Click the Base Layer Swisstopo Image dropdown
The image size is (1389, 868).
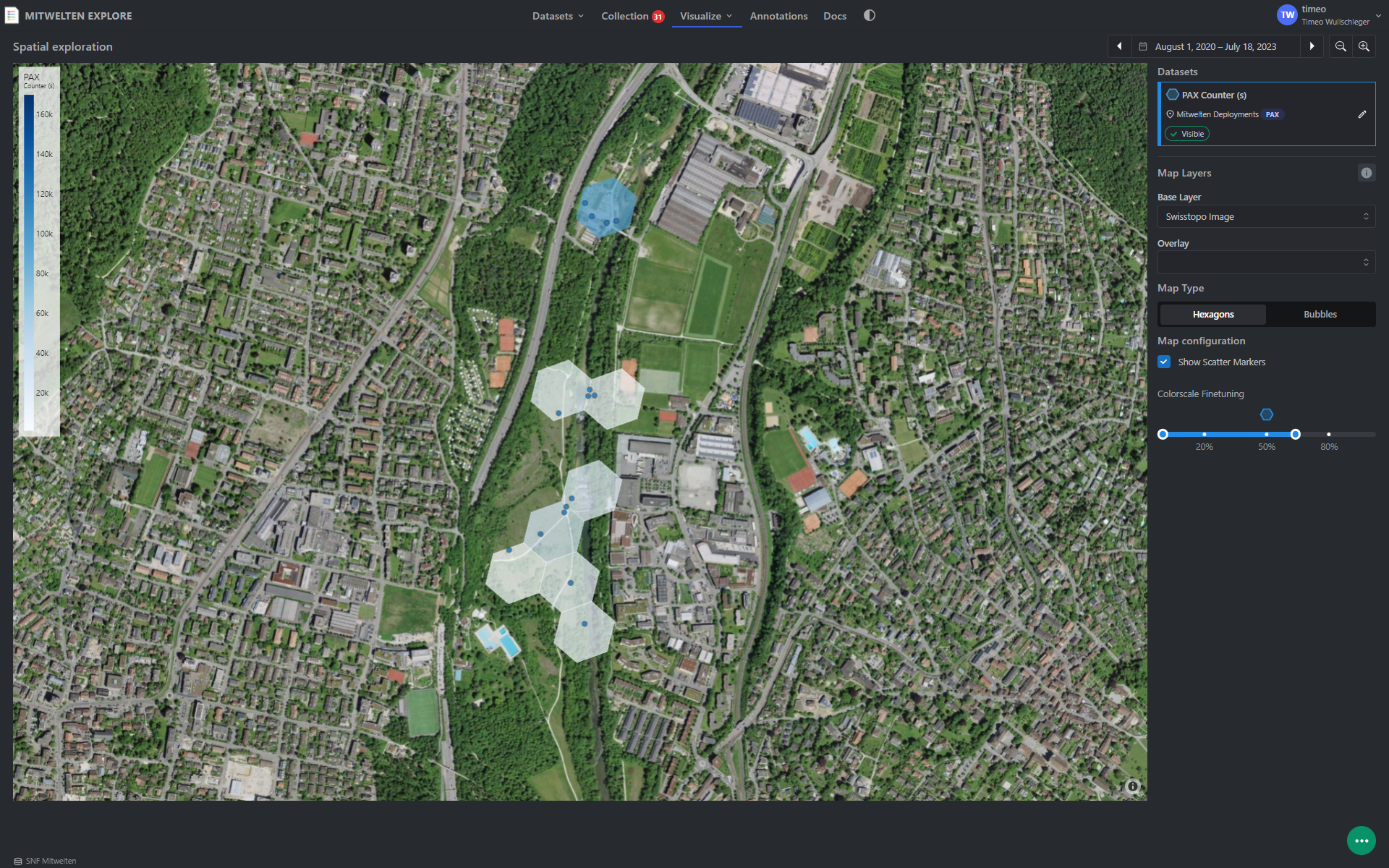[x=1265, y=216]
